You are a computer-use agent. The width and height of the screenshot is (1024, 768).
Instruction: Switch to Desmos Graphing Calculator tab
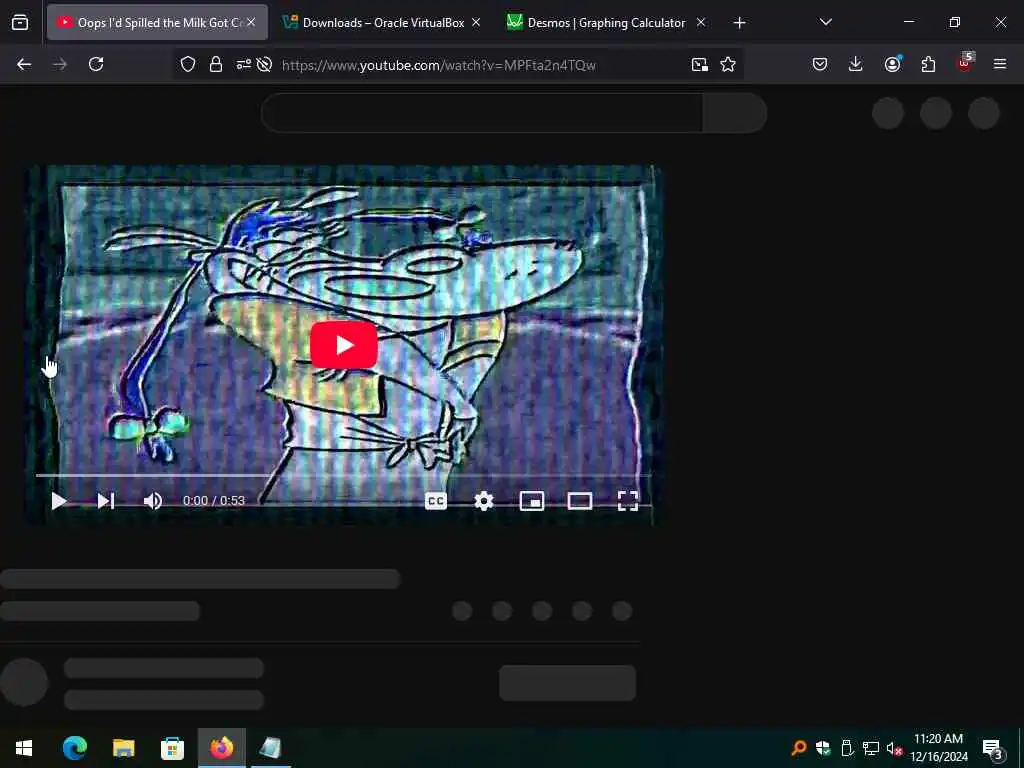coord(607,23)
